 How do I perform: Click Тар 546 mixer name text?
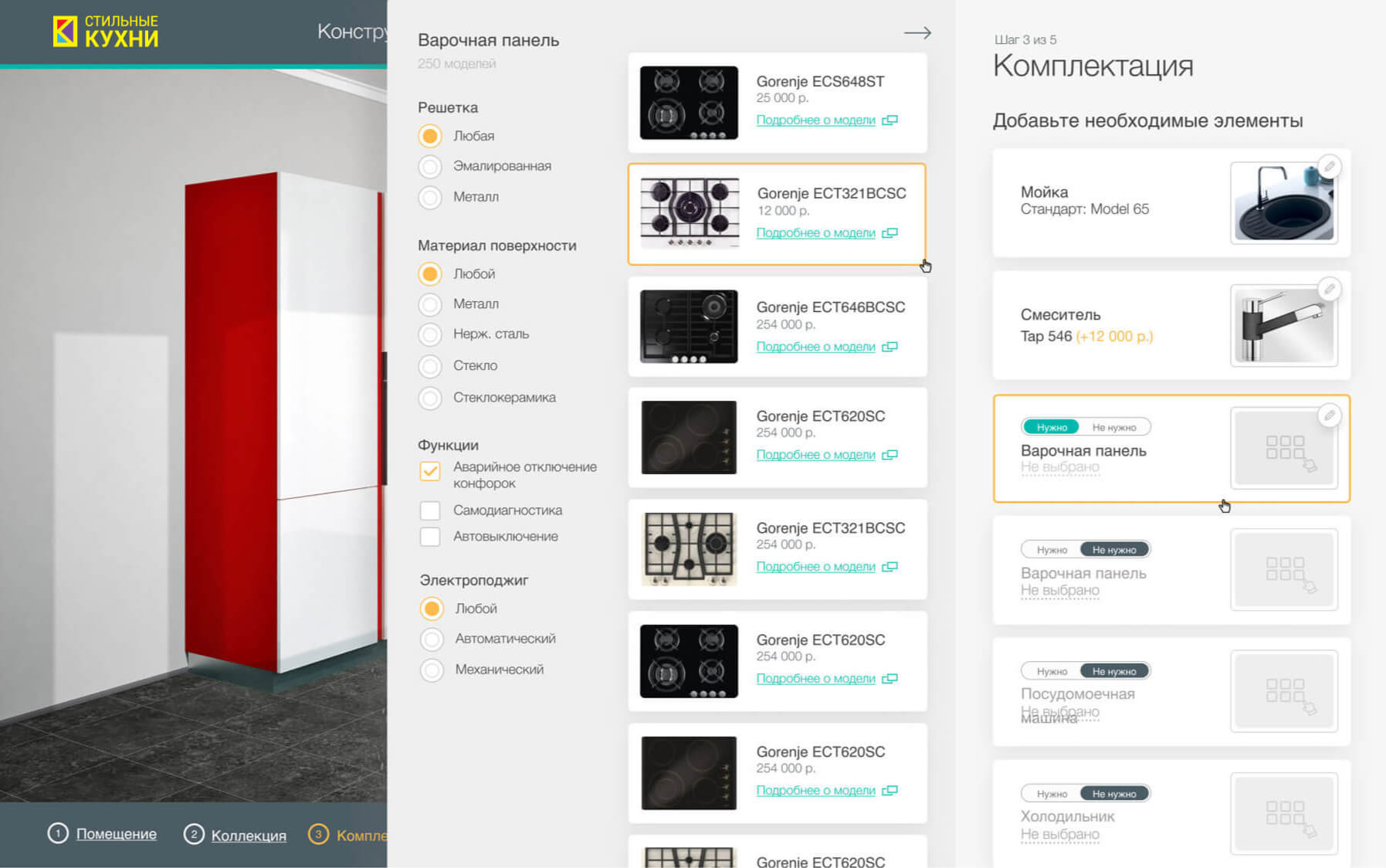(1046, 337)
